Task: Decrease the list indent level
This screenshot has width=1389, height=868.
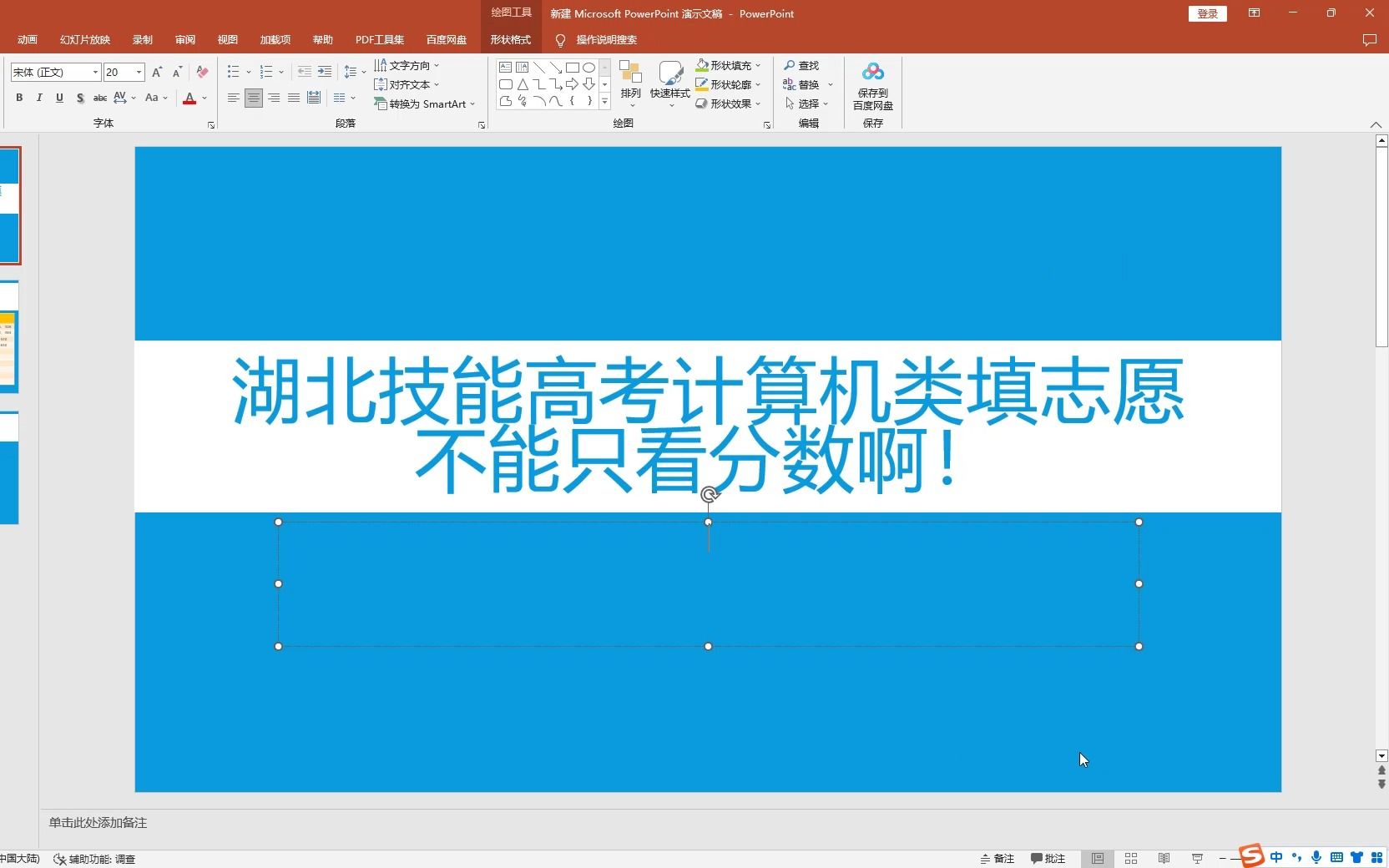Action: click(305, 72)
